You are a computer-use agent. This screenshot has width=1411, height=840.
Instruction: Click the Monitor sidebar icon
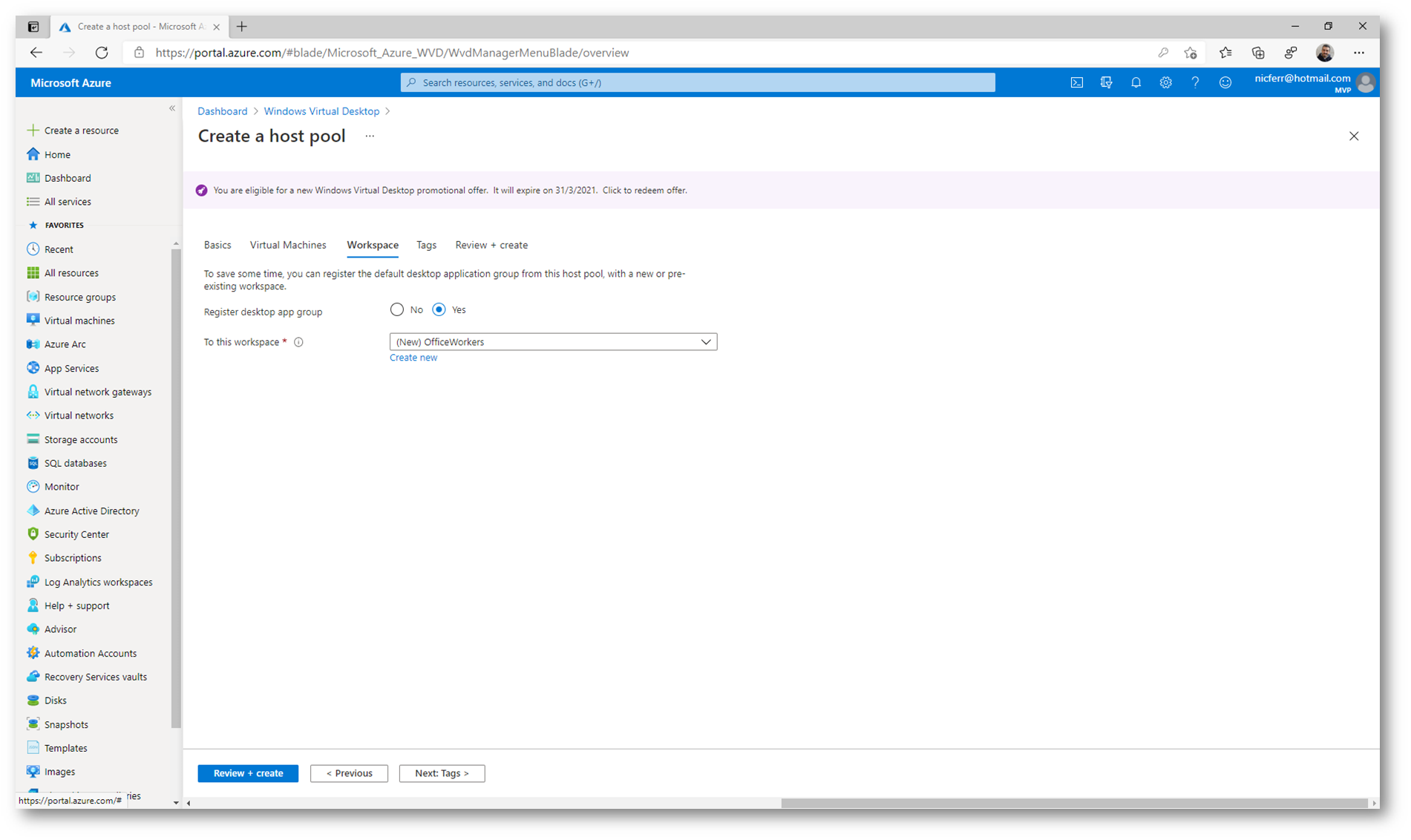[33, 487]
